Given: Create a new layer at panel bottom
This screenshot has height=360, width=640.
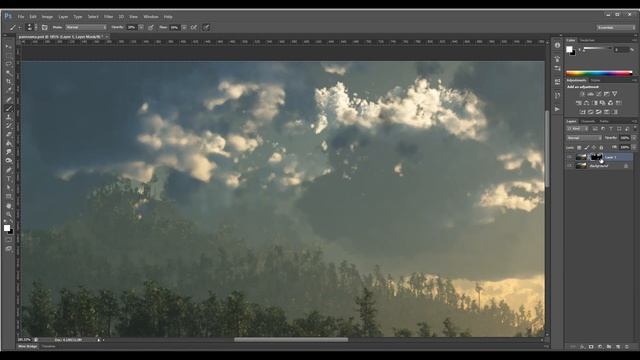Looking at the screenshot, I should point(618,347).
